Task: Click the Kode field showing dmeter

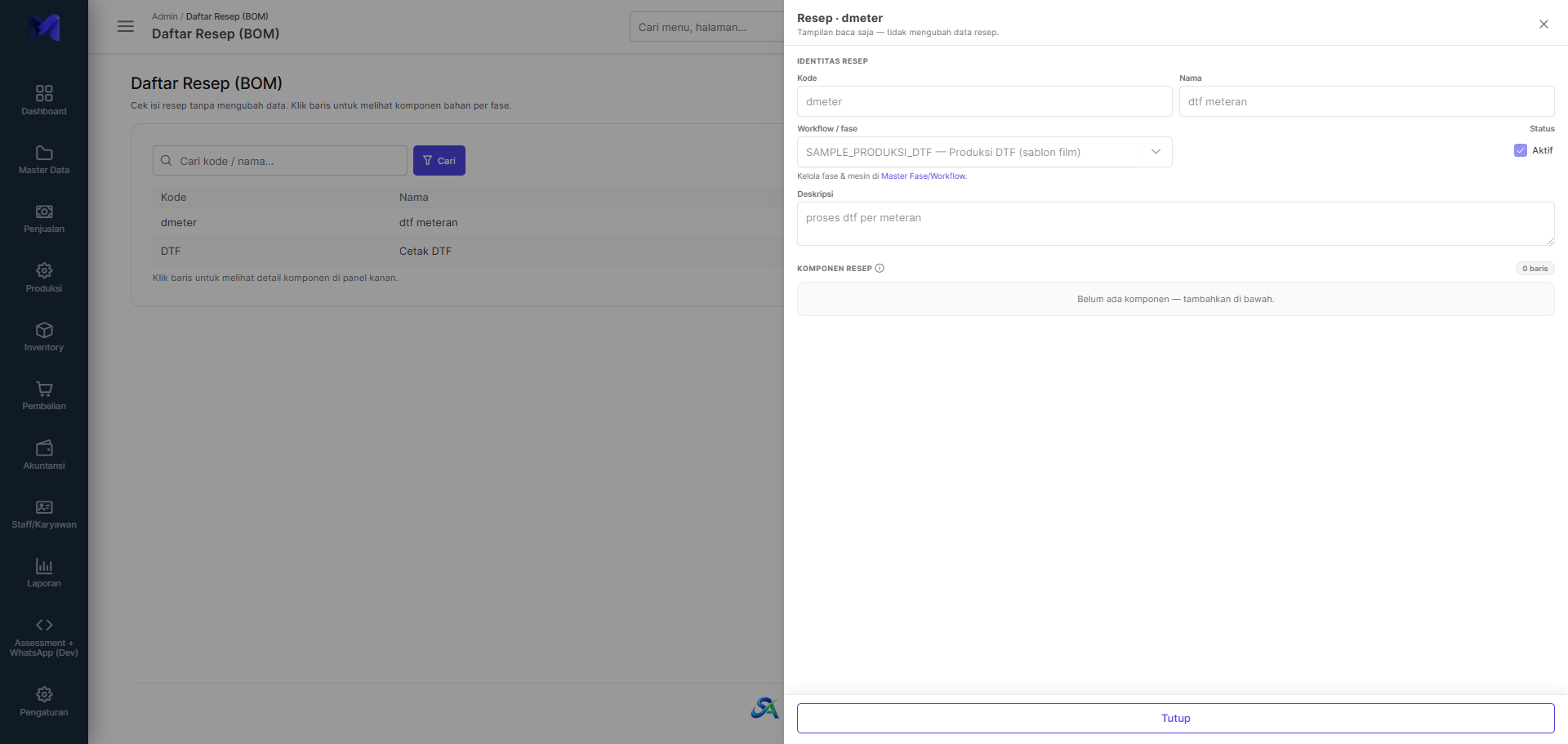Action: point(984,101)
